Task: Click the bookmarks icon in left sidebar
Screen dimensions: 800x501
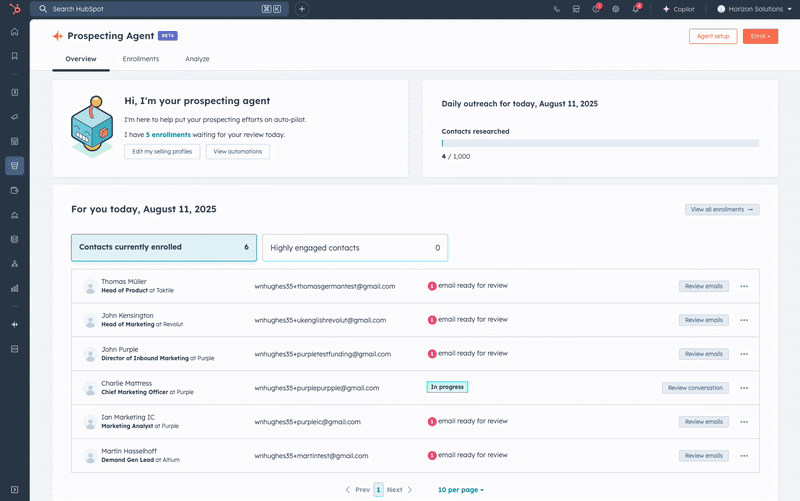Action: [14, 56]
